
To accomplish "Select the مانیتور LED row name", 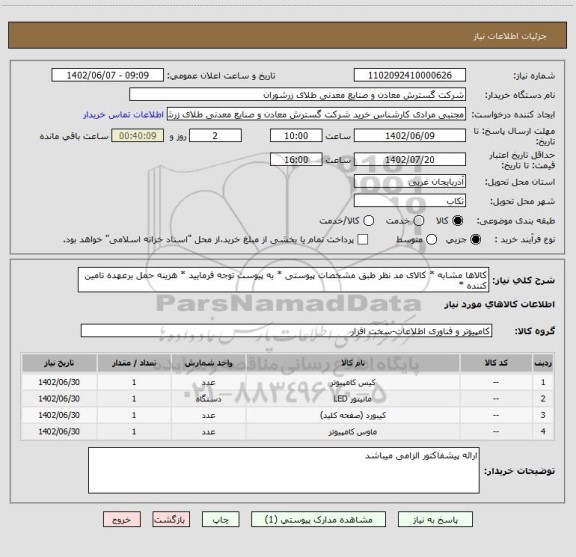I will [352, 399].
